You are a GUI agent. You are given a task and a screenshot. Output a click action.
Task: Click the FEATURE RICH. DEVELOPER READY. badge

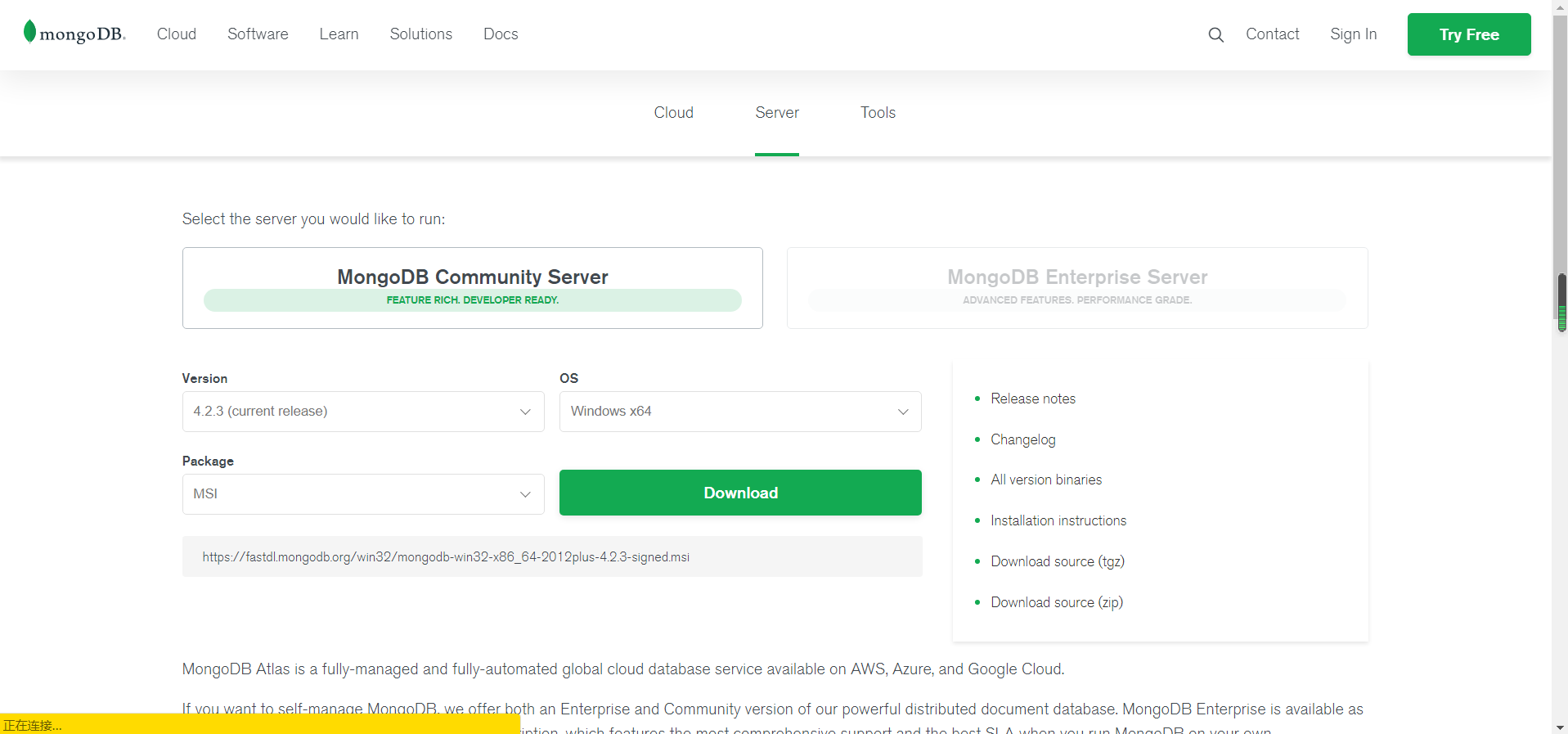coord(473,300)
